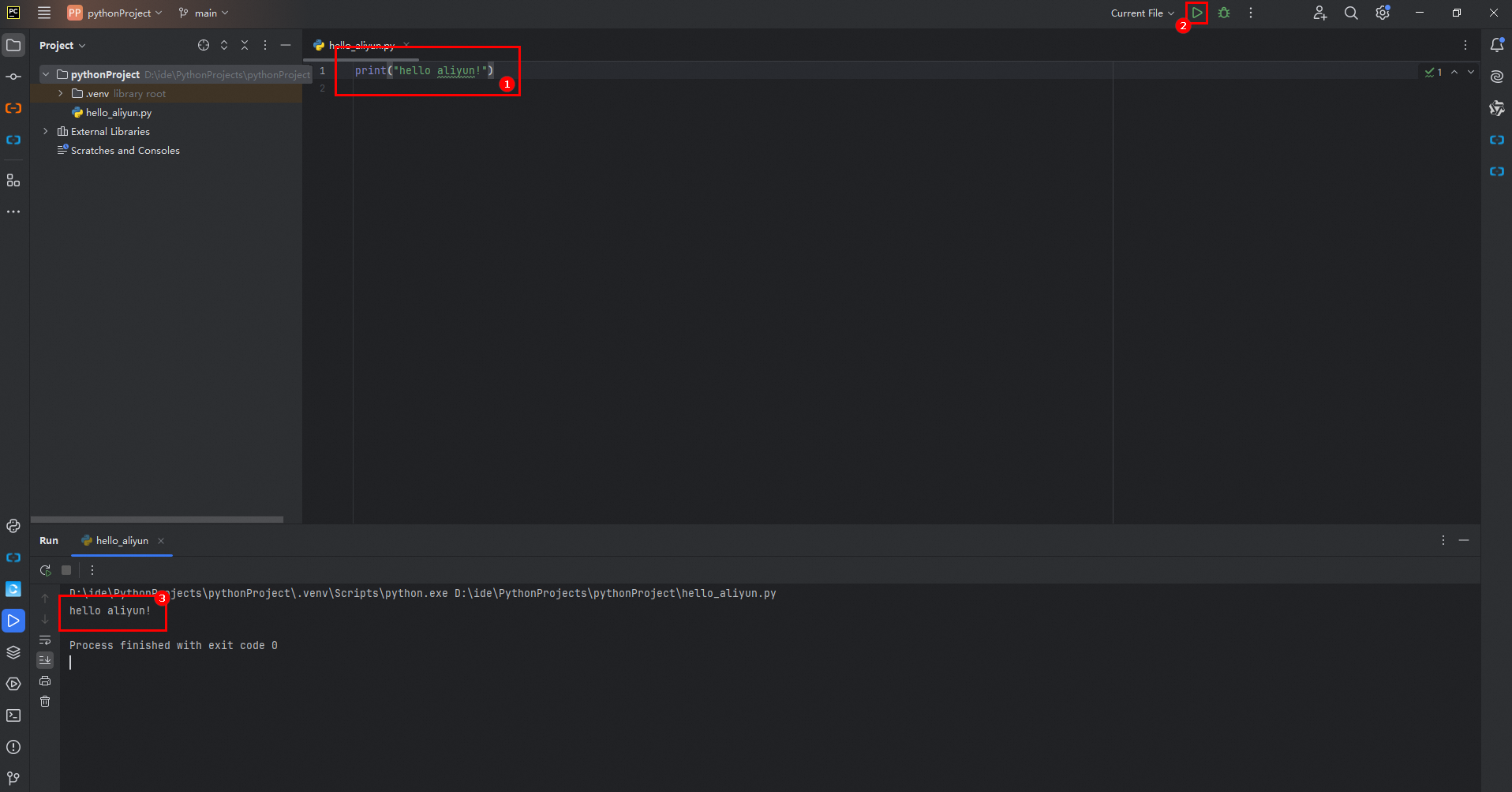Open the Python Packages tool window
Screen dimensions: 1512x792
tap(13, 652)
